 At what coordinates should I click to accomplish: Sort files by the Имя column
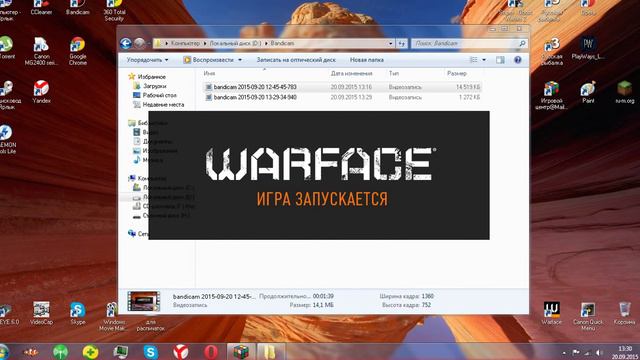click(209, 73)
